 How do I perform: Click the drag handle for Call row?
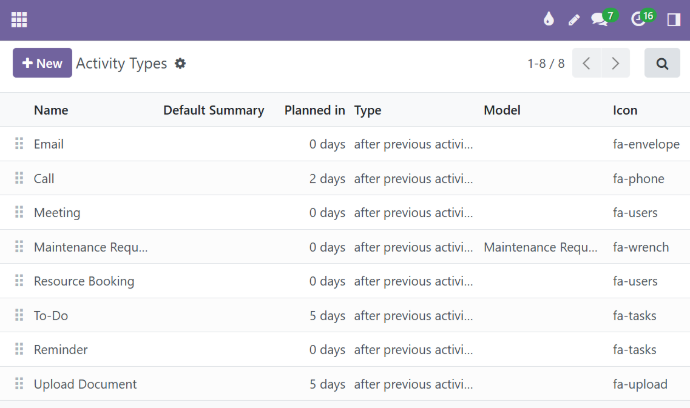point(19,178)
